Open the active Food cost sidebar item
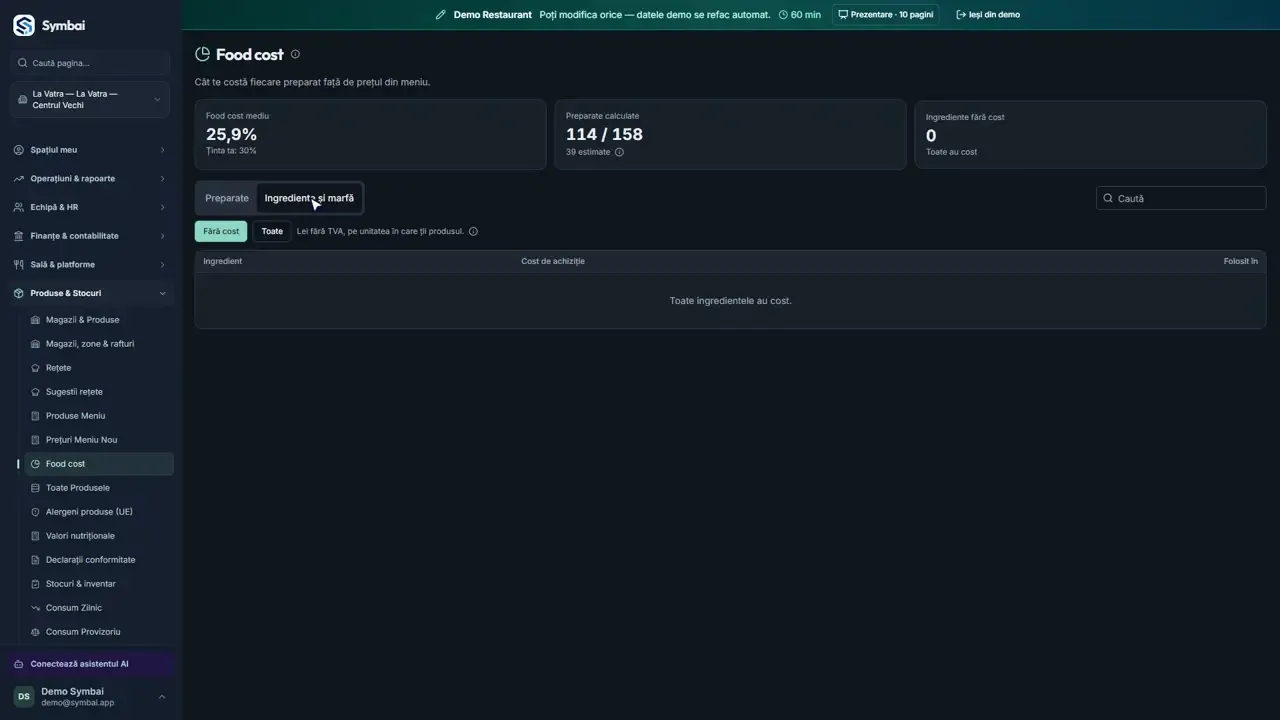 point(99,464)
